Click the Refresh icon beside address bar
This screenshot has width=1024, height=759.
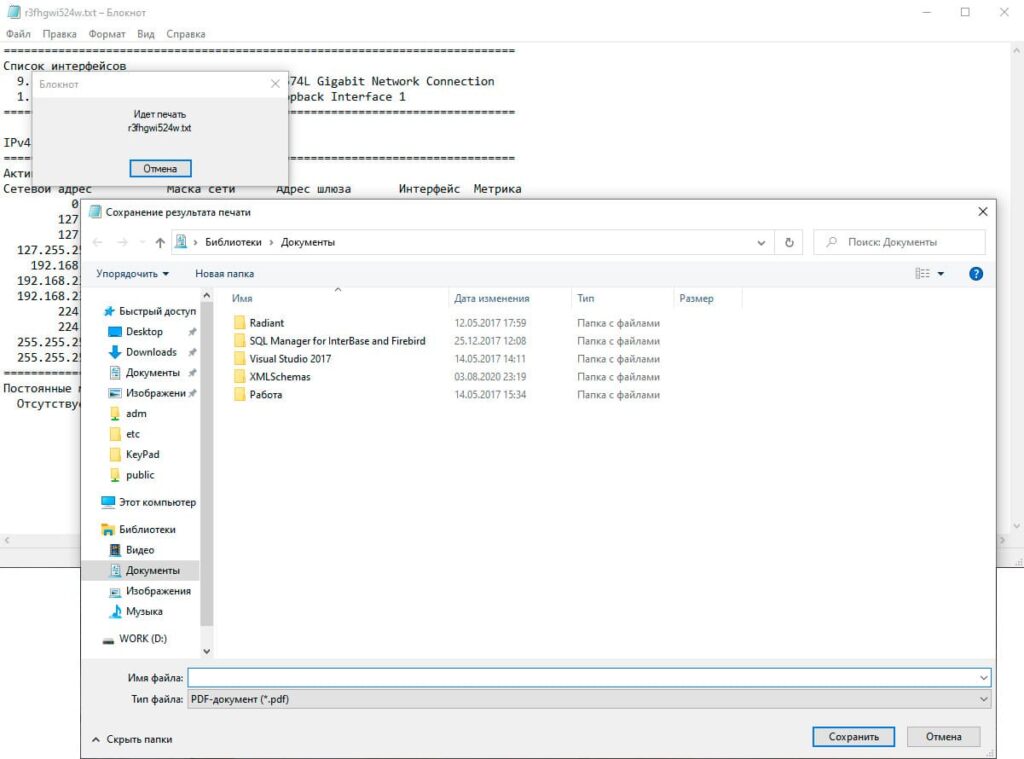789,242
